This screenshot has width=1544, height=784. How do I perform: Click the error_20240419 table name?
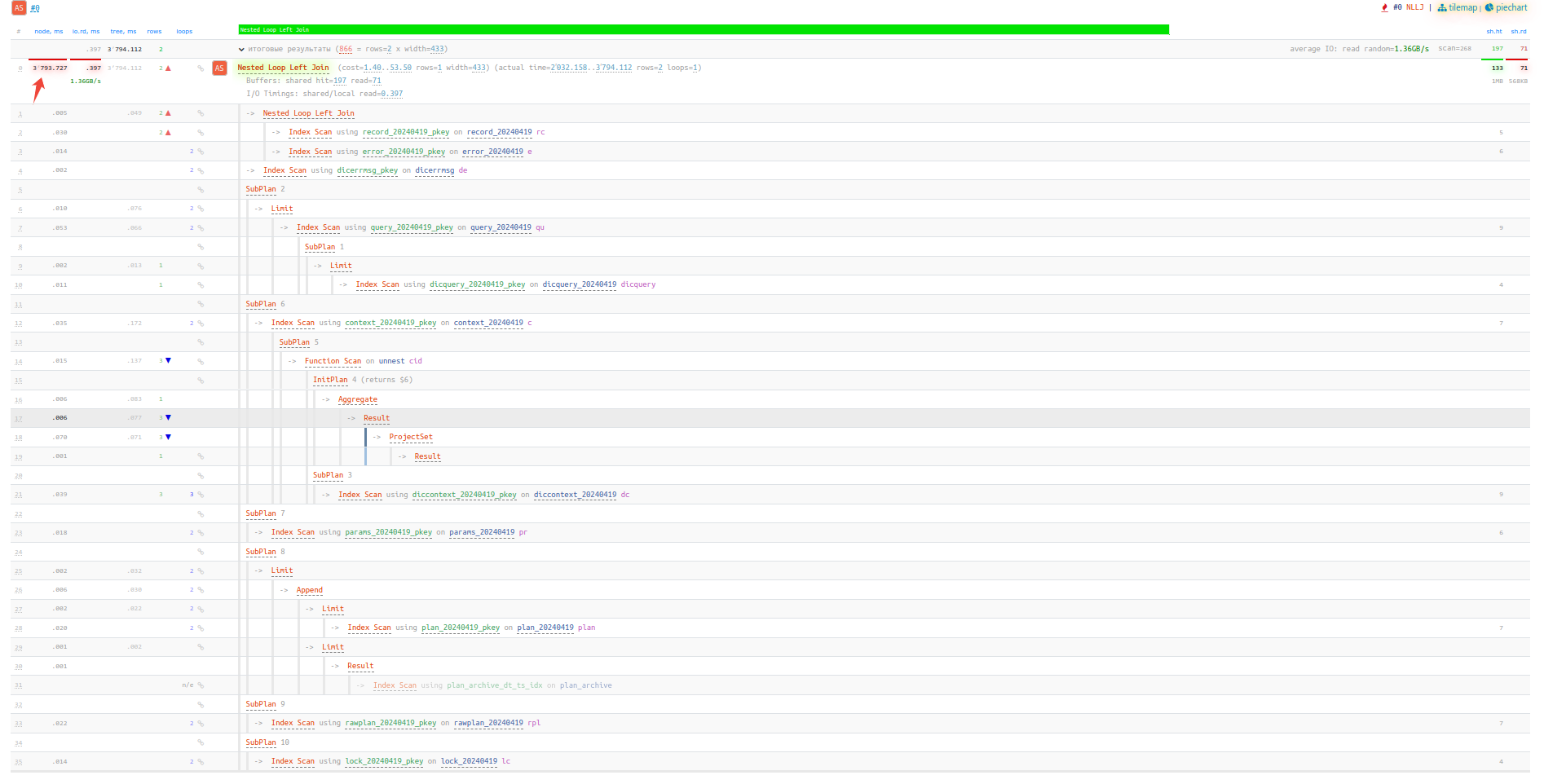click(x=492, y=152)
